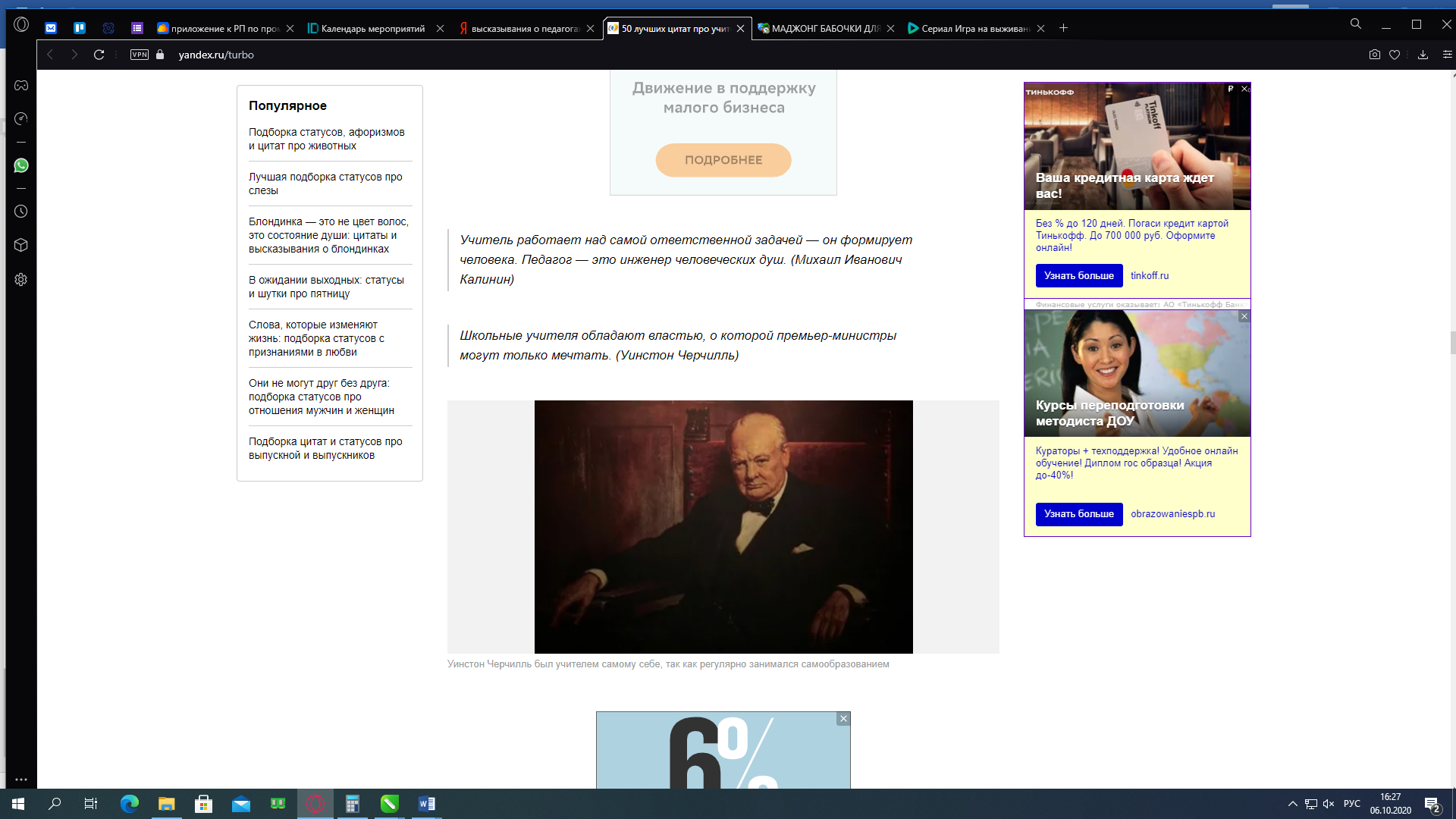Toggle the VPN badge in address bar

[x=140, y=55]
